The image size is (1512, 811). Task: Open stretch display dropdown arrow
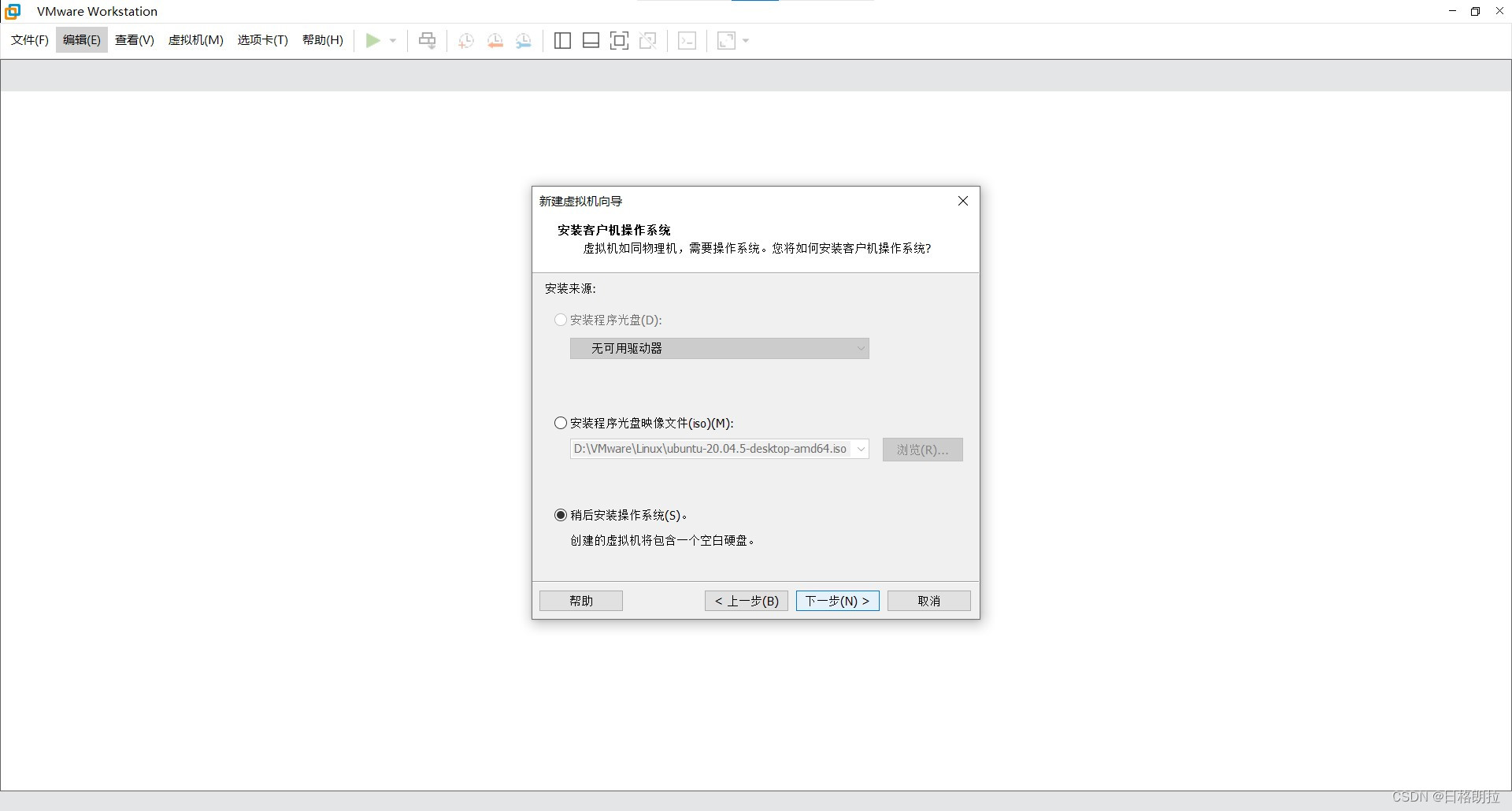tap(746, 40)
